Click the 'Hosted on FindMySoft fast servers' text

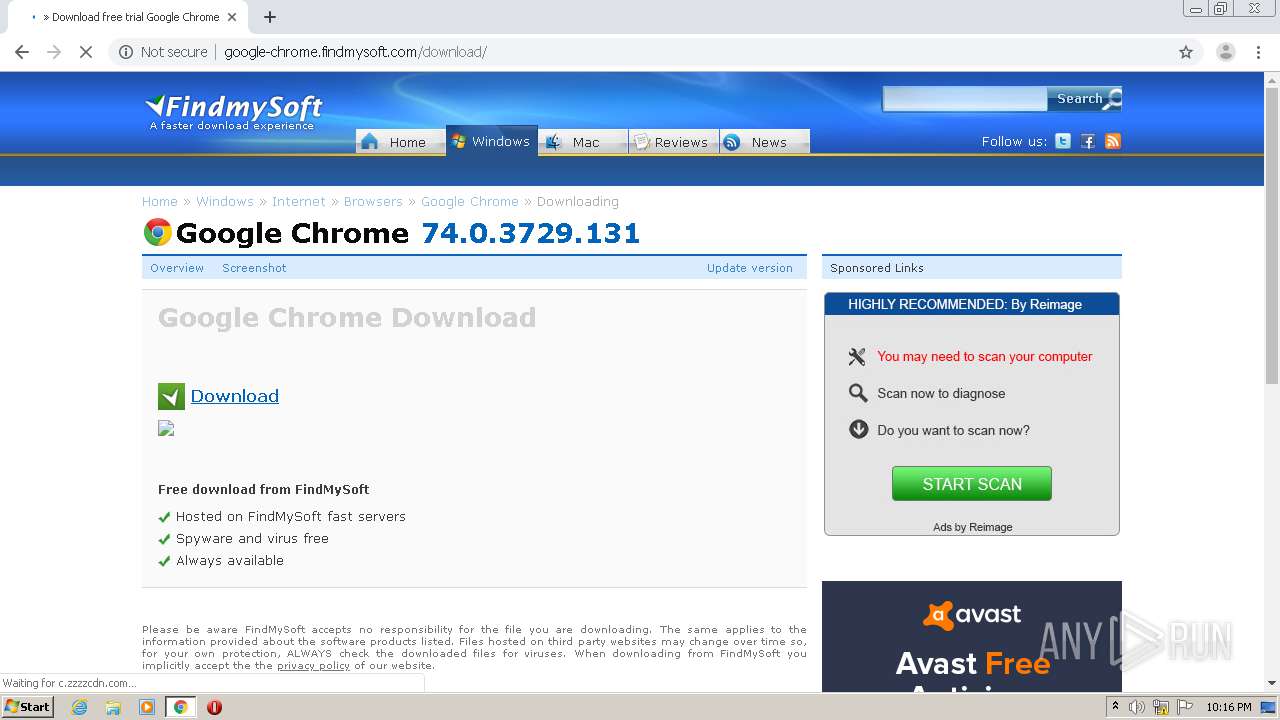coord(291,516)
